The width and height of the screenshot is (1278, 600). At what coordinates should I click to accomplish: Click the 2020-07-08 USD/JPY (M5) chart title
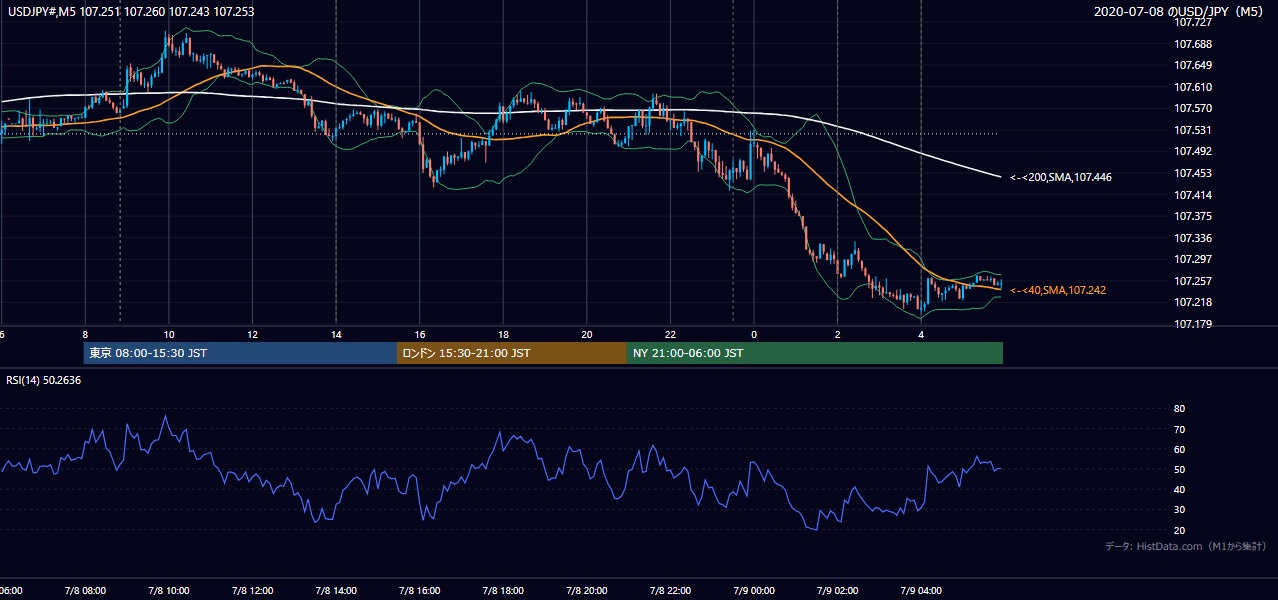tap(1180, 12)
